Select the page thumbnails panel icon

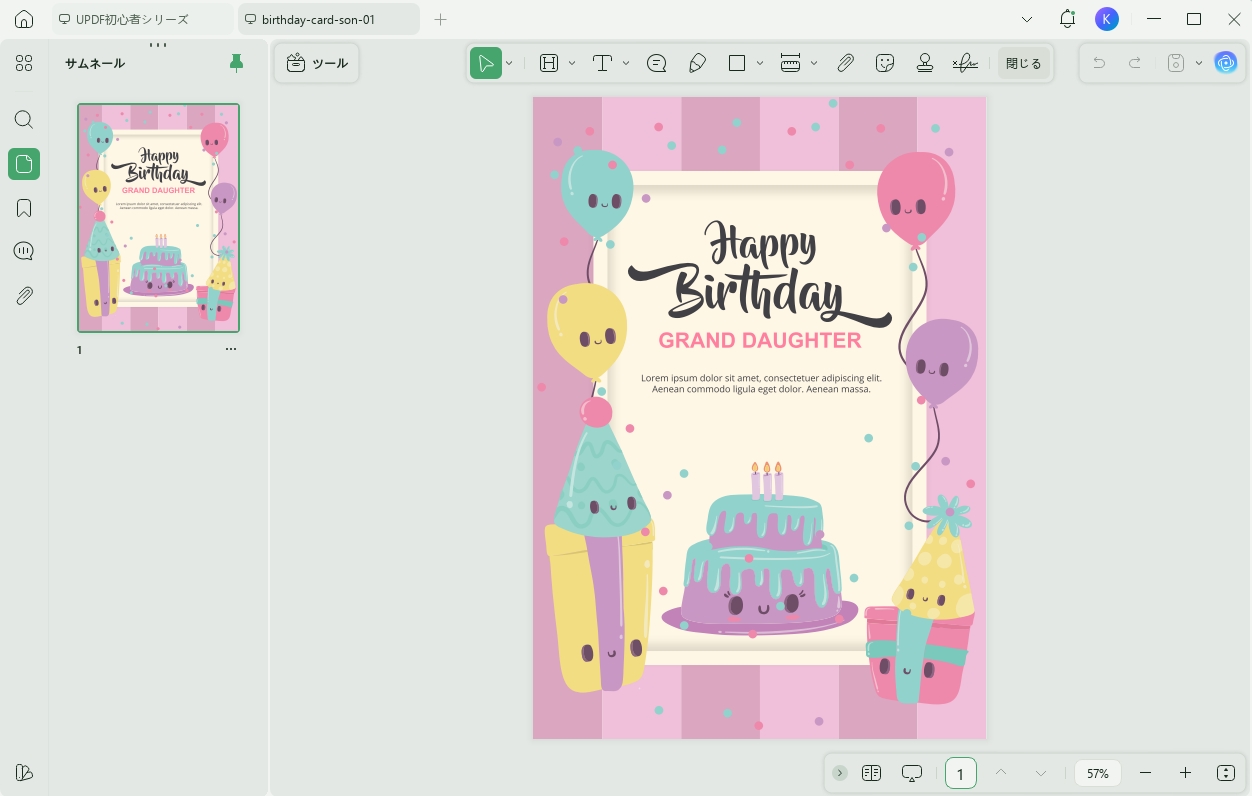coord(24,164)
